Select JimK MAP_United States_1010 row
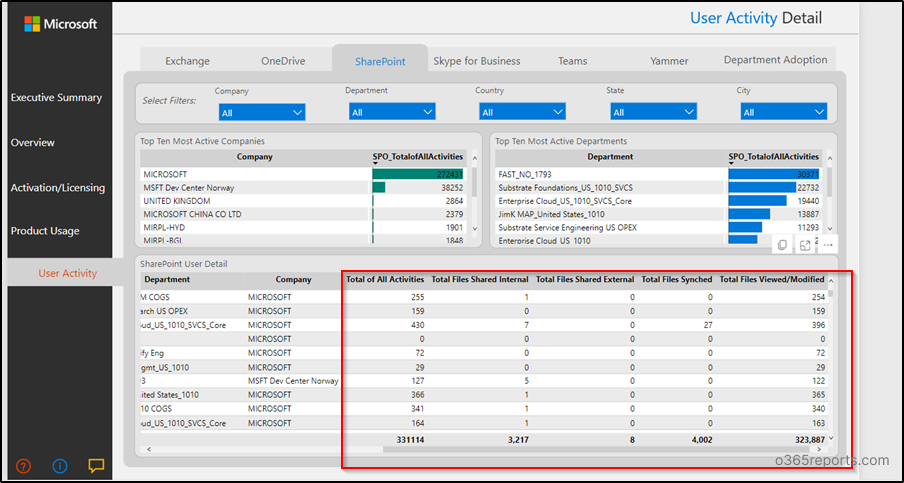 point(659,214)
